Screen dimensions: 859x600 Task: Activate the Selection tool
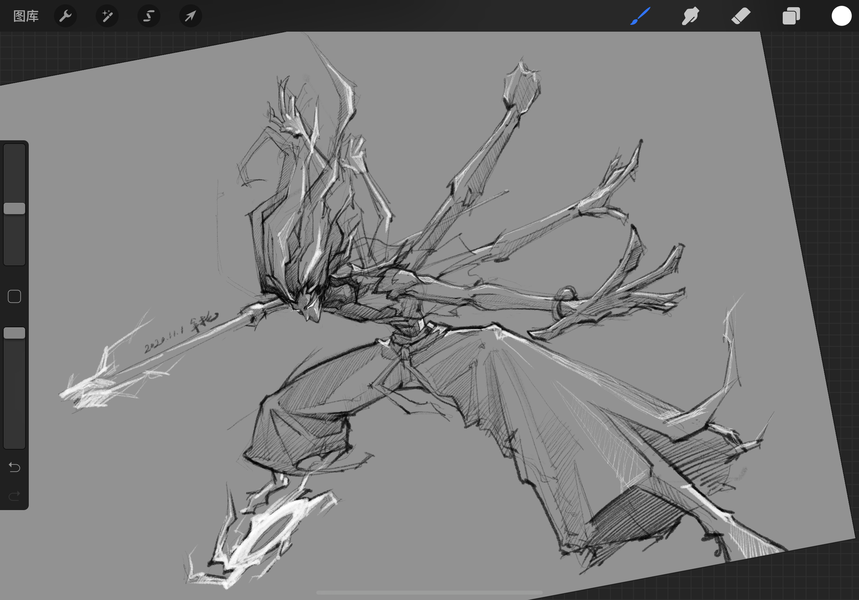148,16
